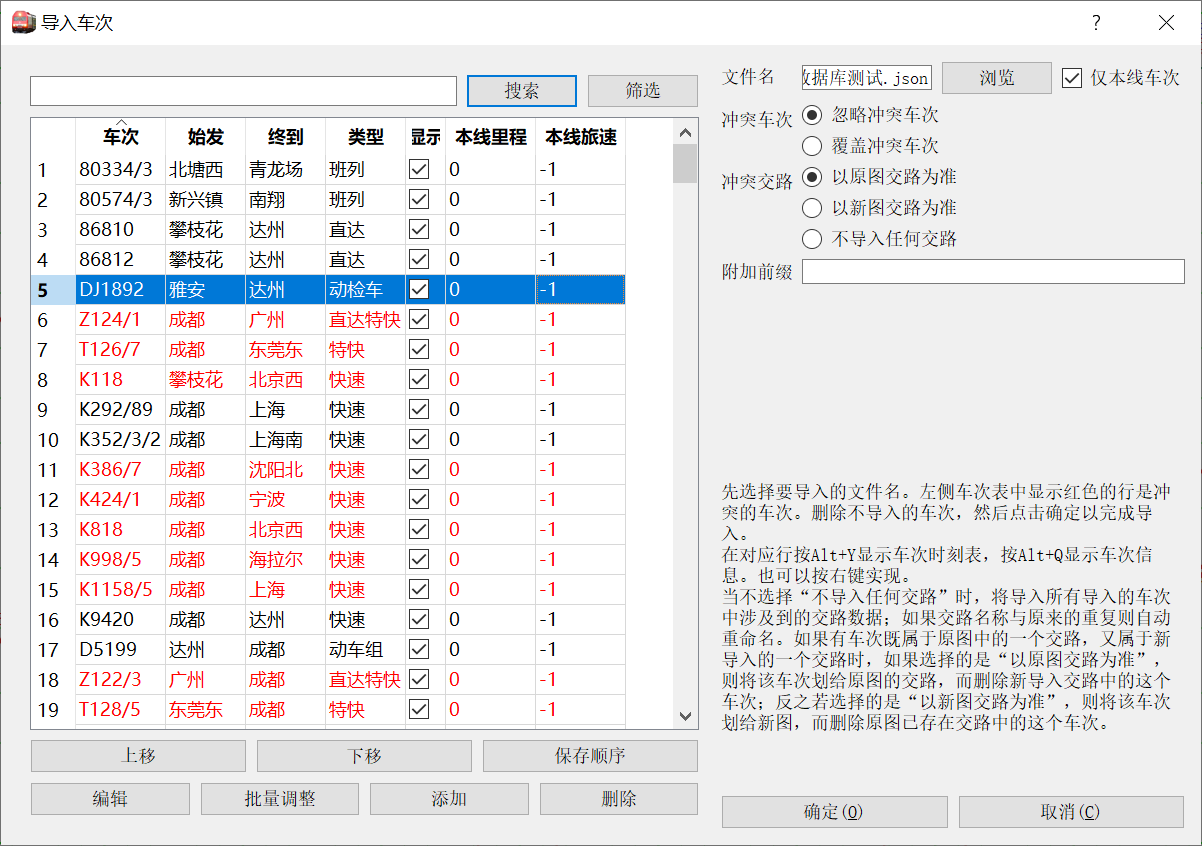Click the 下移 button
1202x846 pixels.
(364, 756)
